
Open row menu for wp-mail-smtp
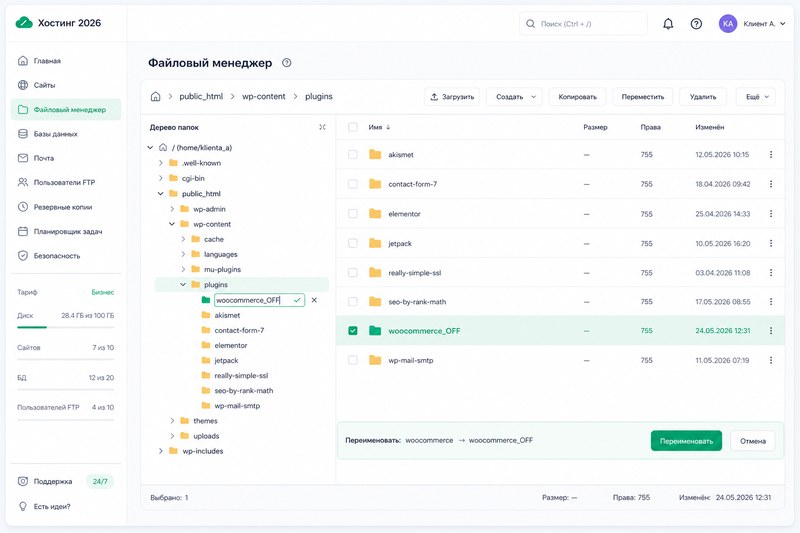771,361
